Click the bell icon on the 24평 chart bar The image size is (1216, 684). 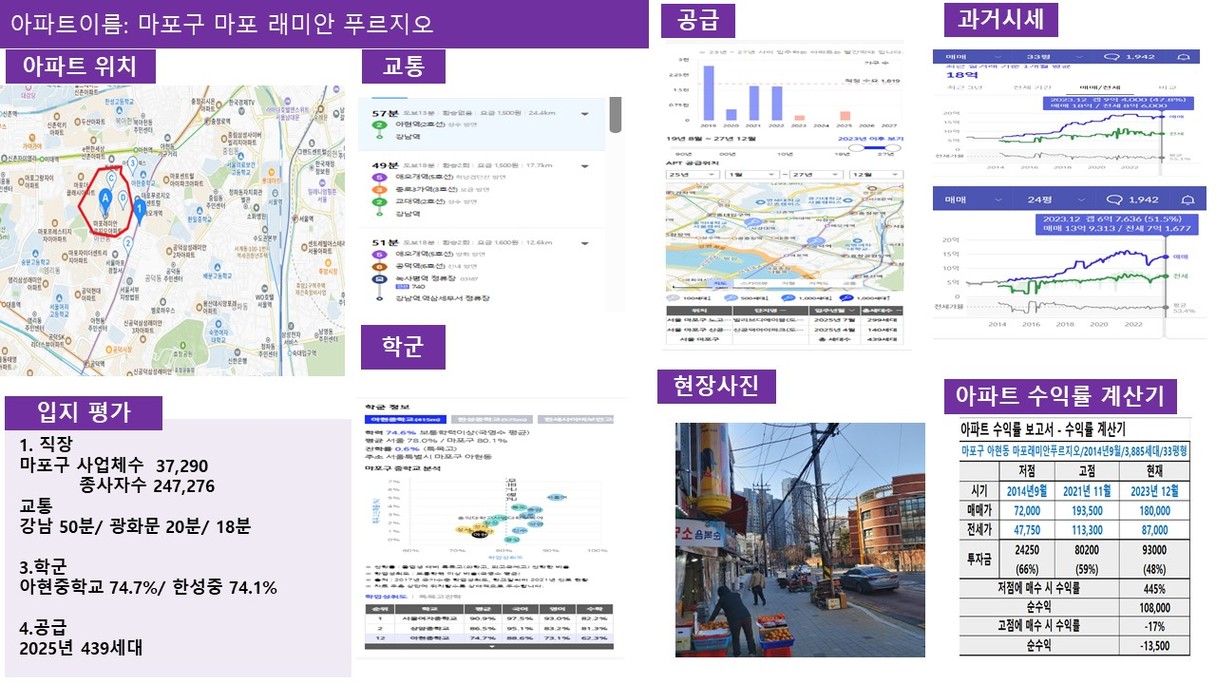1186,199
